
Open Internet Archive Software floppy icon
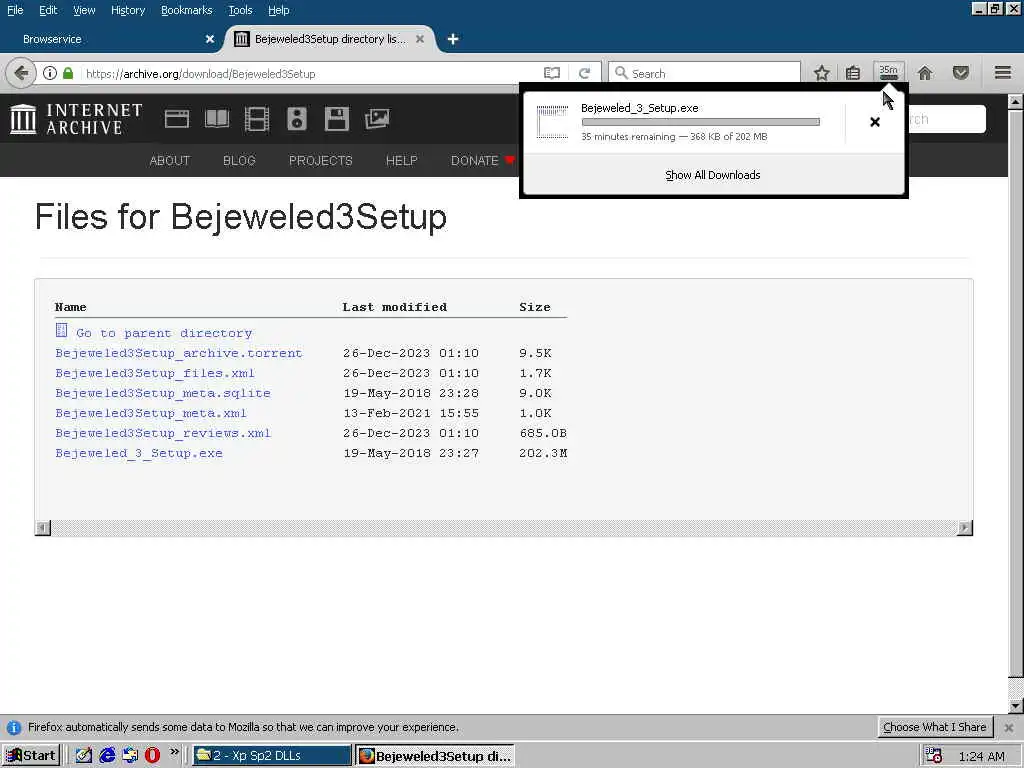click(x=336, y=119)
